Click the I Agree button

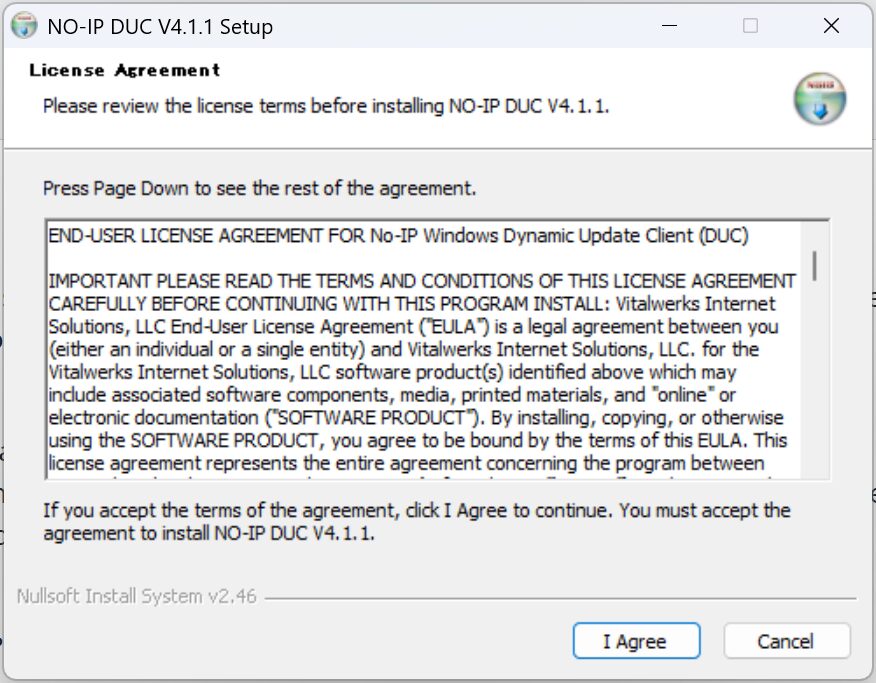[636, 641]
